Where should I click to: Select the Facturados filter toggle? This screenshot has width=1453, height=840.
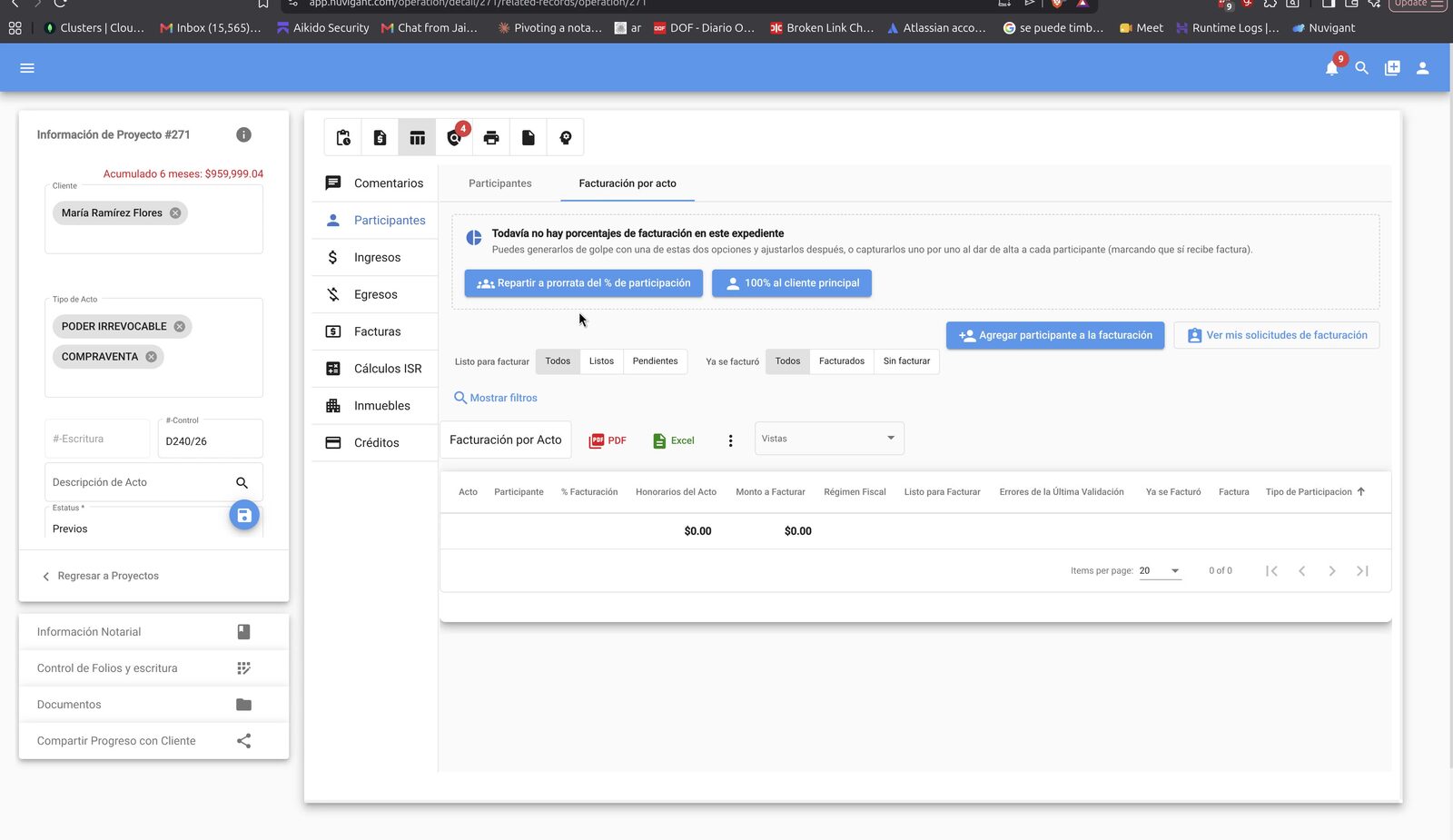click(842, 361)
